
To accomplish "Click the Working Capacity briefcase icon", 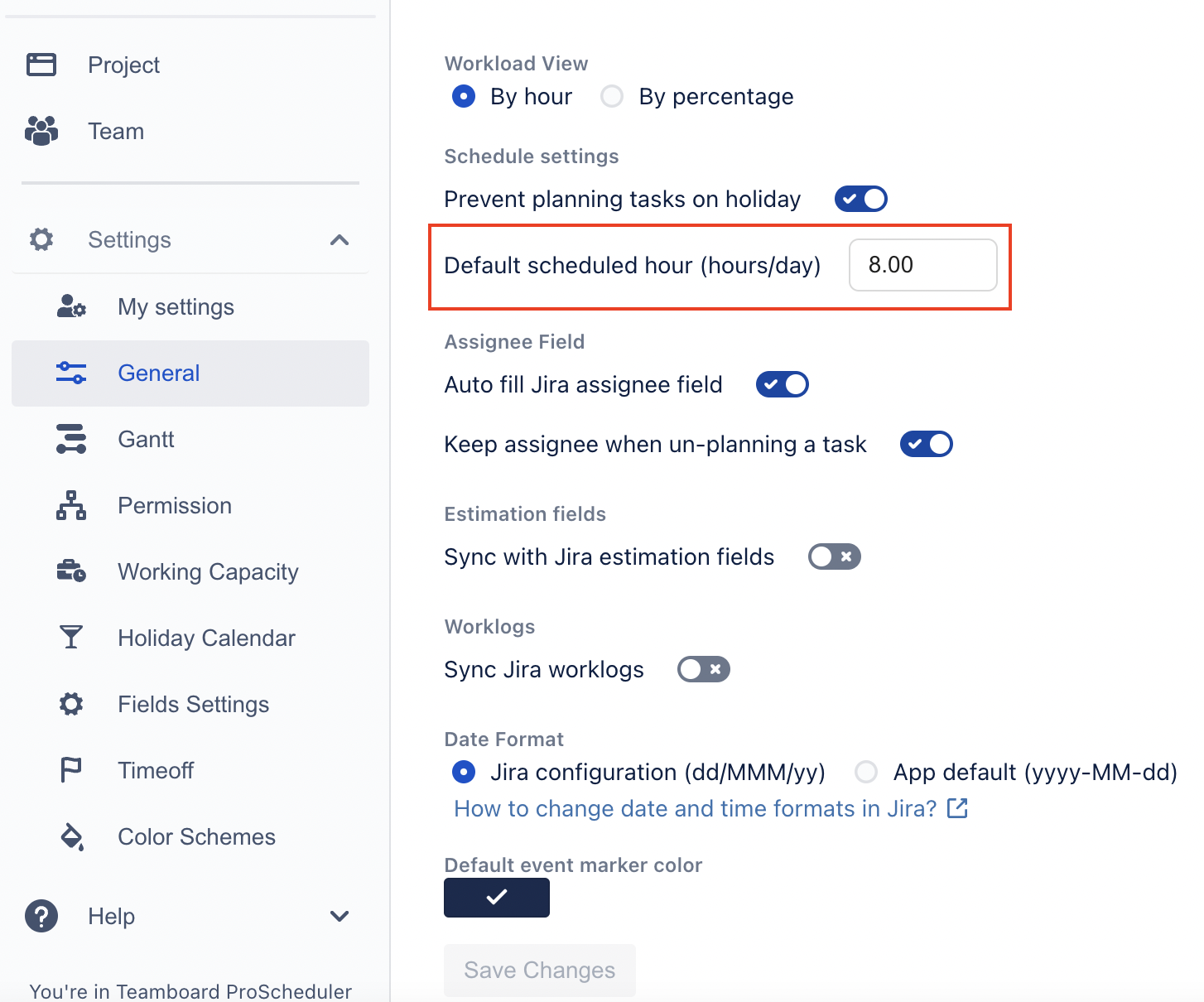I will coord(71,571).
